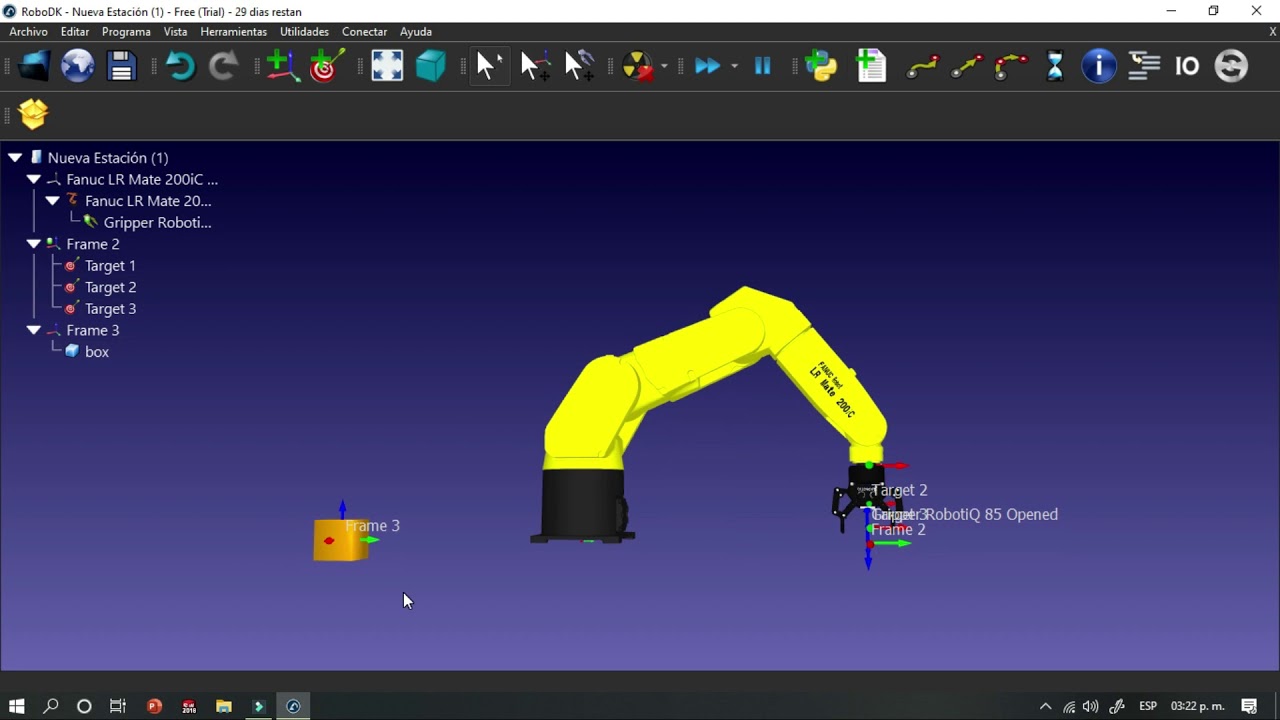Viewport: 1280px width, 720px height.
Task: Switch to isometric view cube
Action: [x=431, y=67]
